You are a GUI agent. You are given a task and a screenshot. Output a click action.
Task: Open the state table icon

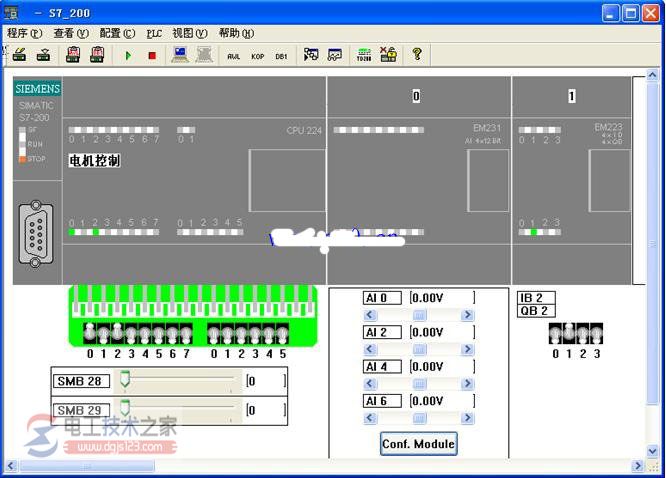[x=311, y=55]
